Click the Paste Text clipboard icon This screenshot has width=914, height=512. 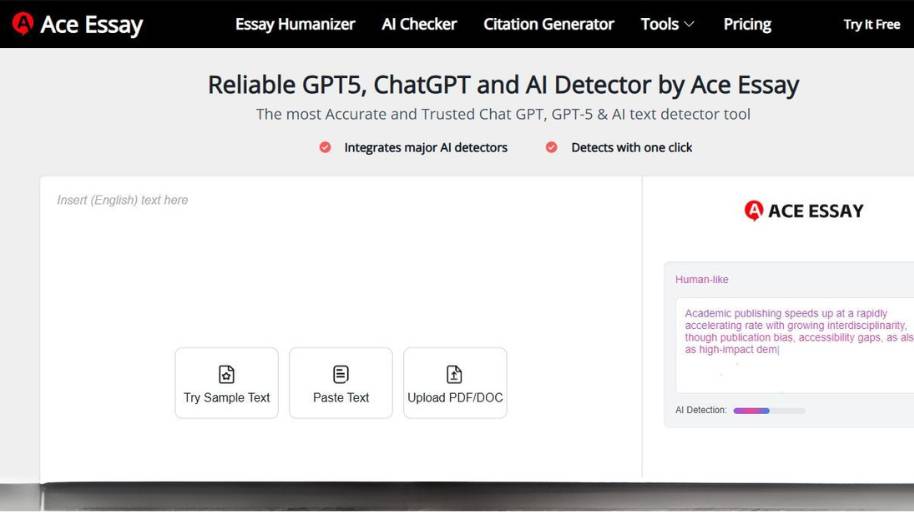point(341,374)
